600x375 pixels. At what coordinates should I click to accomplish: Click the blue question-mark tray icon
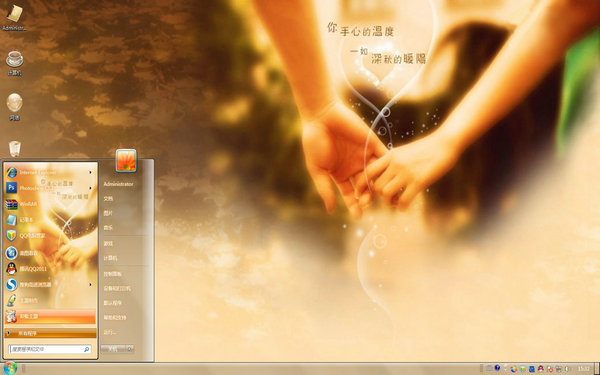497,368
